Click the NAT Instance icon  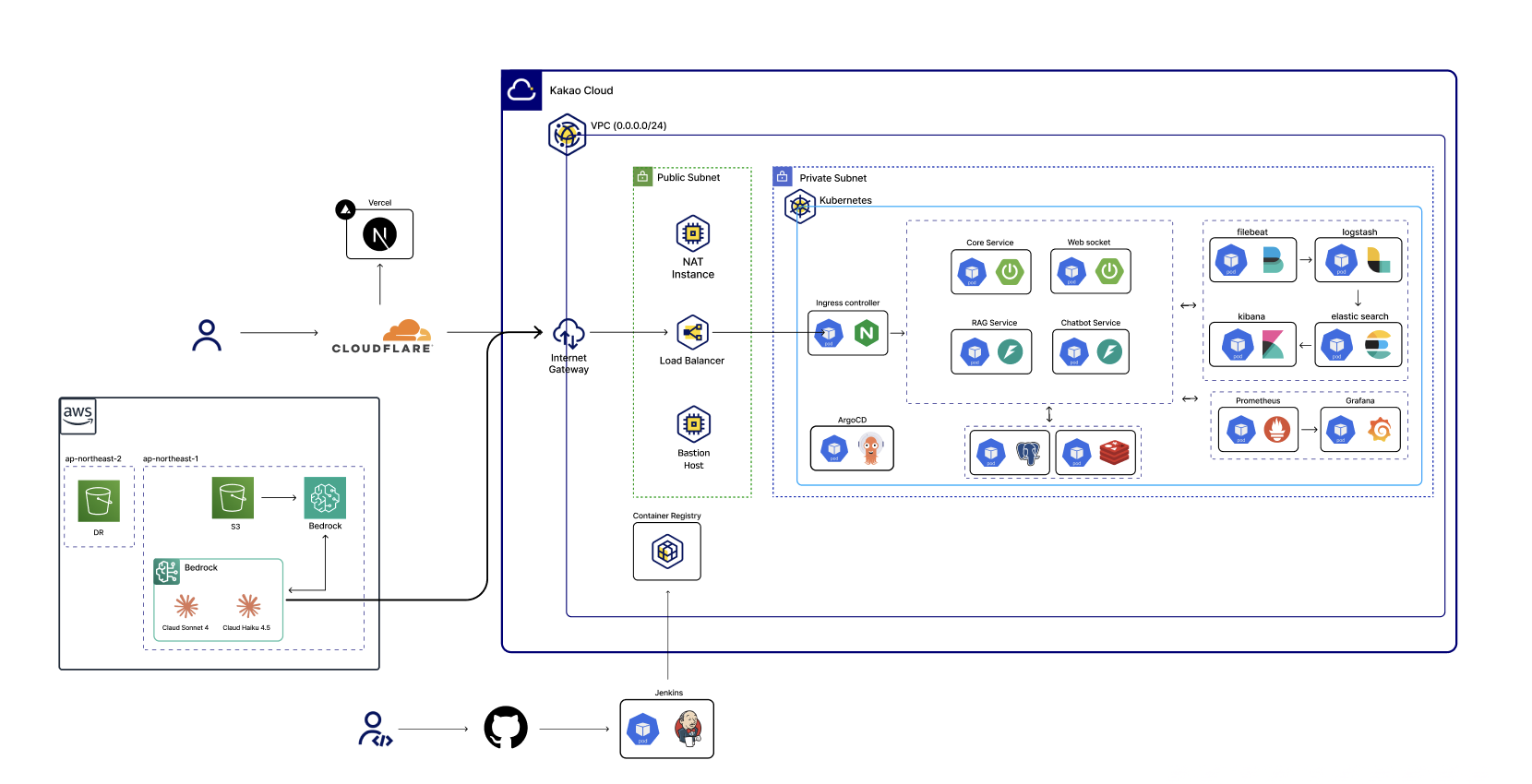pyautogui.click(x=693, y=234)
